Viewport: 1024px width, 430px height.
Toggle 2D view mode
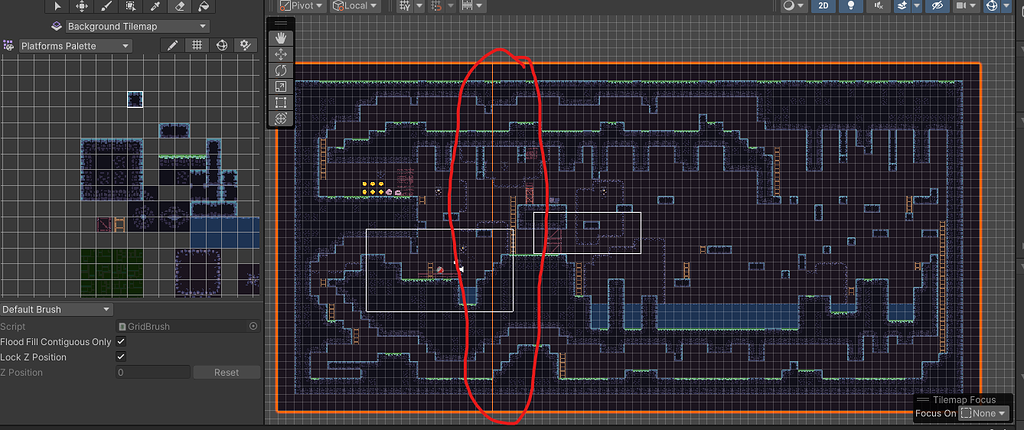(x=824, y=5)
